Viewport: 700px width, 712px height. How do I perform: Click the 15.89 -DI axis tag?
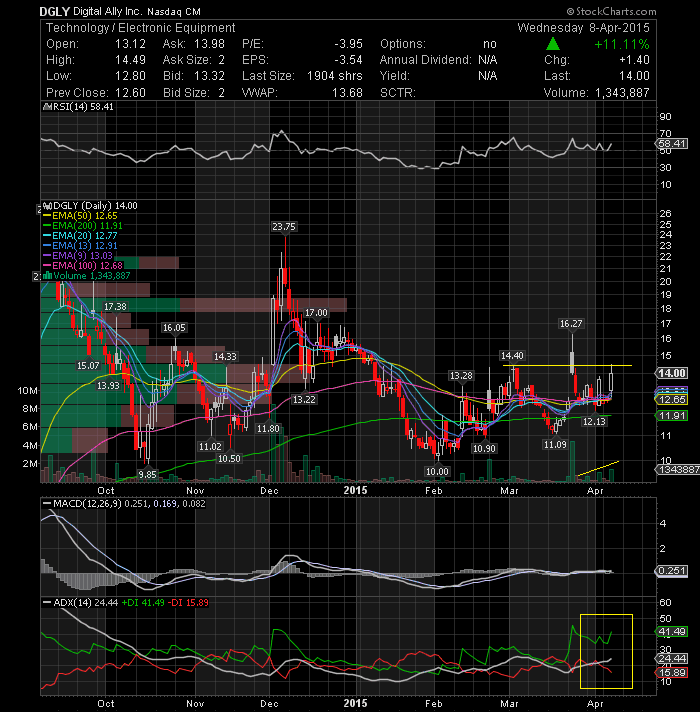point(672,672)
